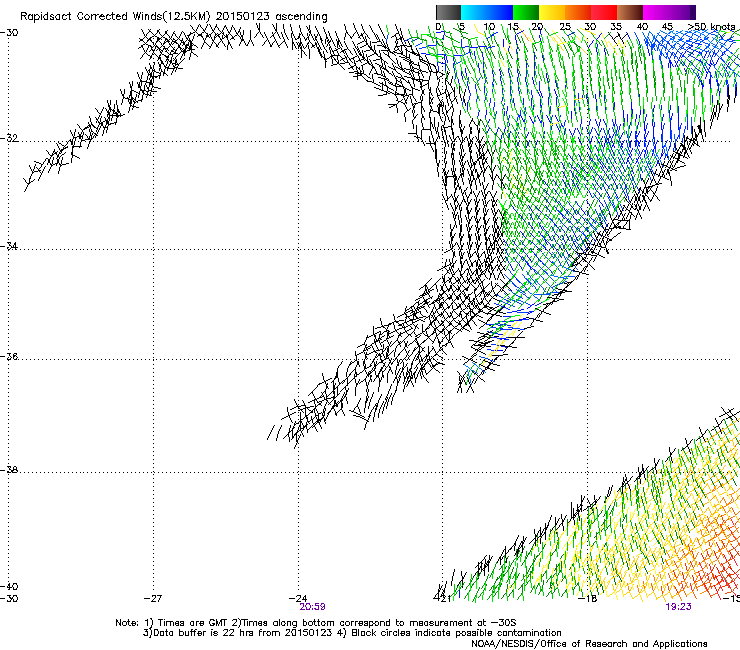
Task: Click the green 15-20 knots legend swatch
Action: coord(526,12)
